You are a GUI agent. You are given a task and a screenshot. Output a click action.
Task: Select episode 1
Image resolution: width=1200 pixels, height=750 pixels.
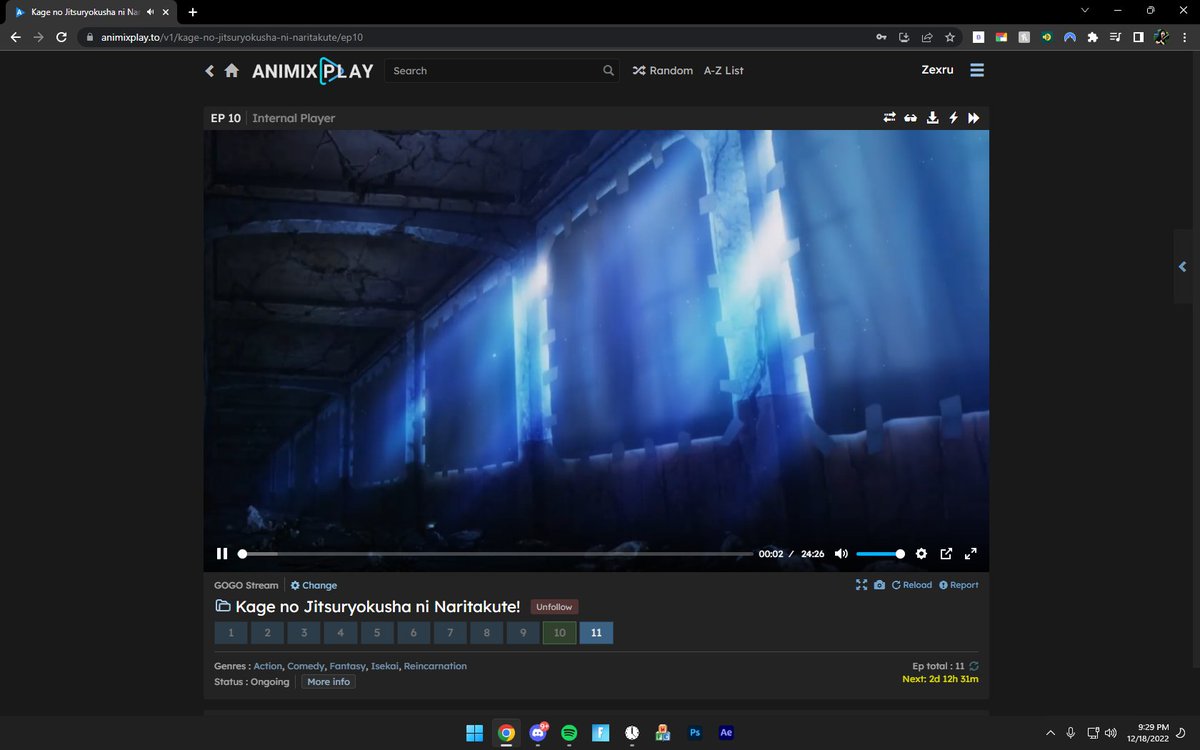pyautogui.click(x=231, y=633)
